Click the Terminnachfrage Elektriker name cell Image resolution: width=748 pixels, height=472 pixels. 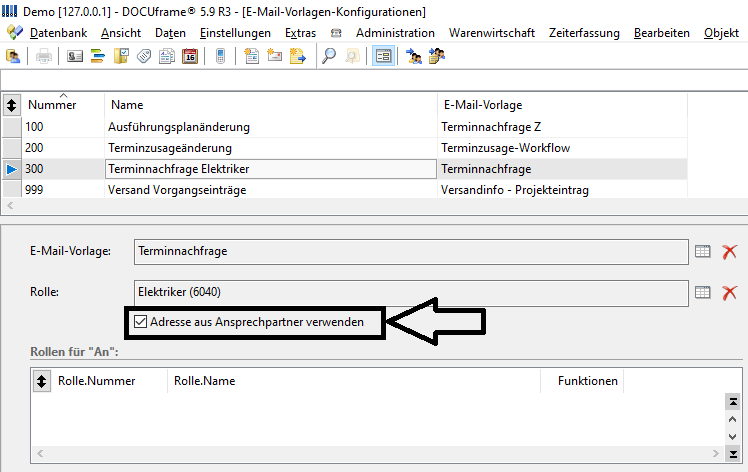[x=270, y=169]
